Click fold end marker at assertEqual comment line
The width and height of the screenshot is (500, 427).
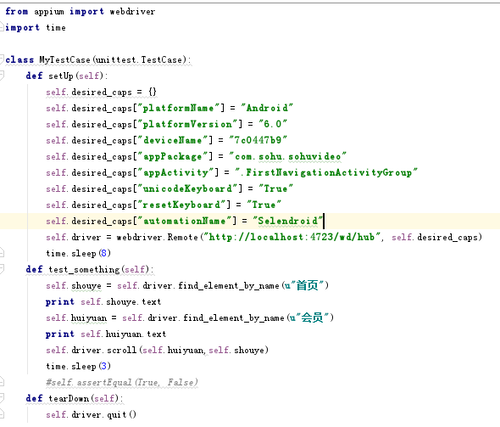1,382
